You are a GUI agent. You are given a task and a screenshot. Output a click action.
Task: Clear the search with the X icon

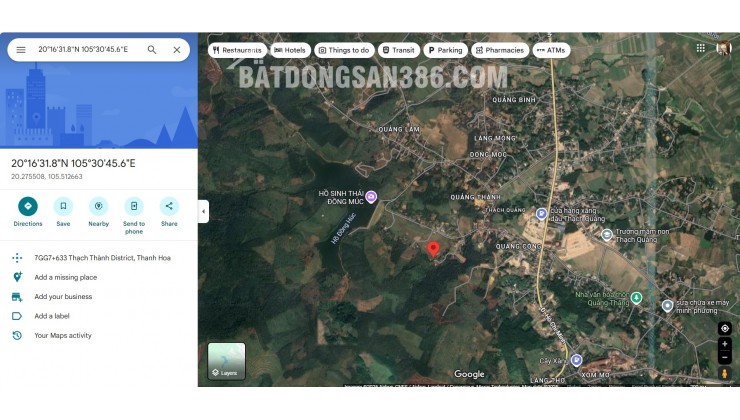(x=177, y=50)
